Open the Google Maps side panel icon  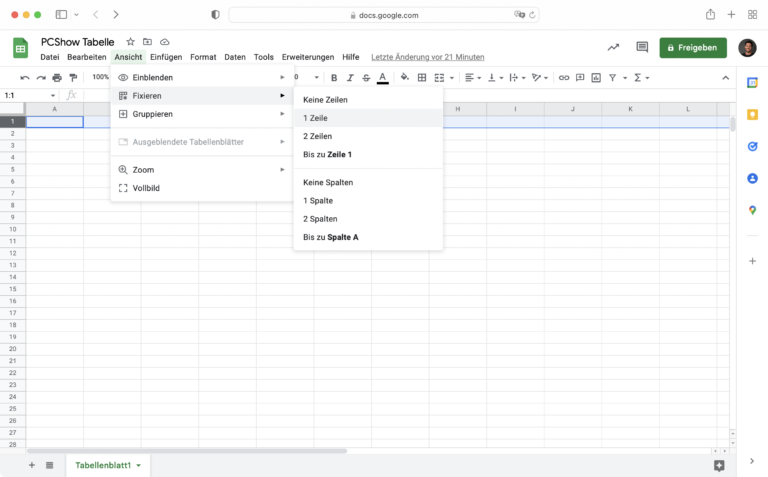point(752,210)
